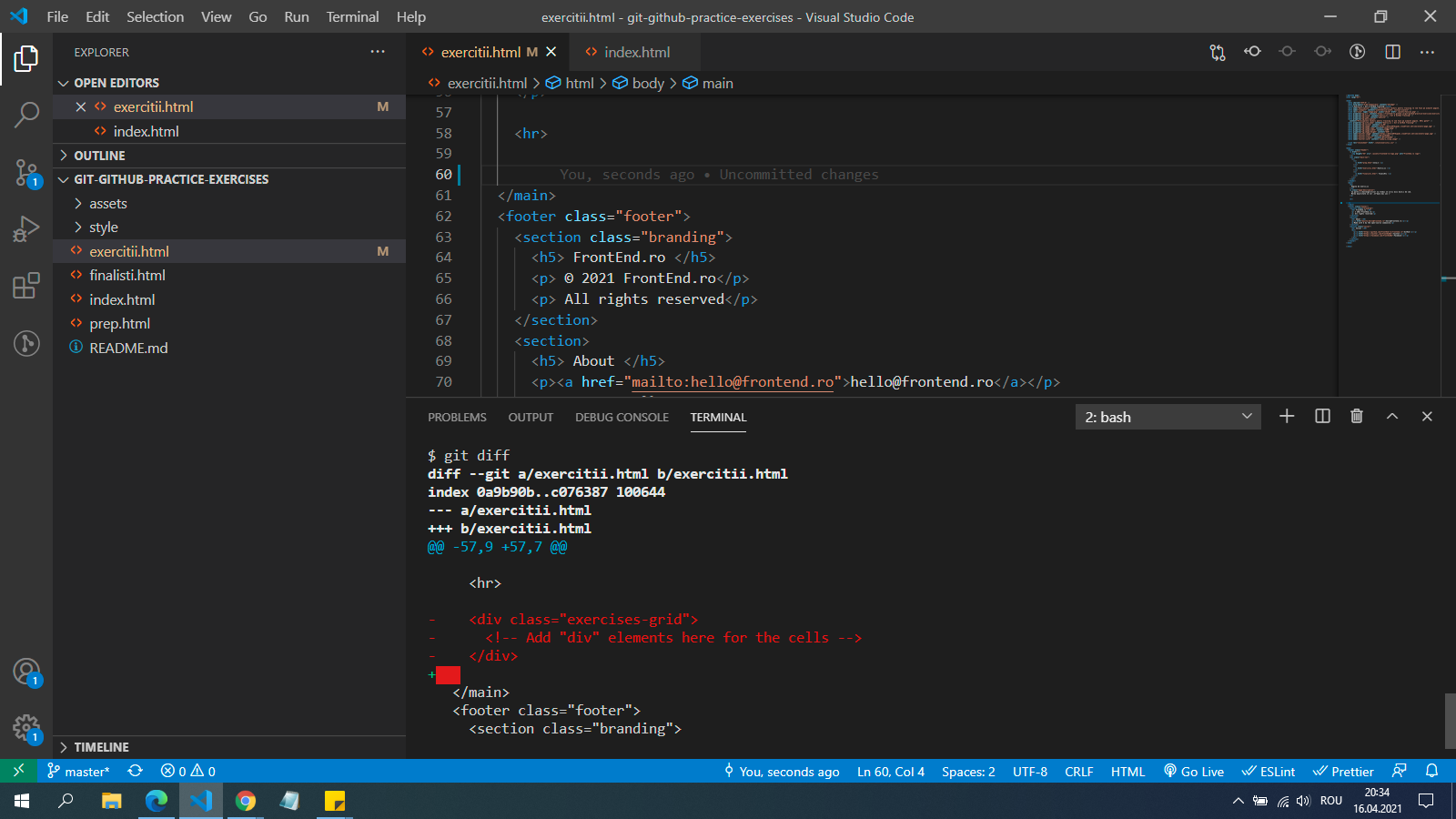This screenshot has width=1456, height=819.
Task: Click the Split Editor Right icon
Action: click(x=1392, y=52)
